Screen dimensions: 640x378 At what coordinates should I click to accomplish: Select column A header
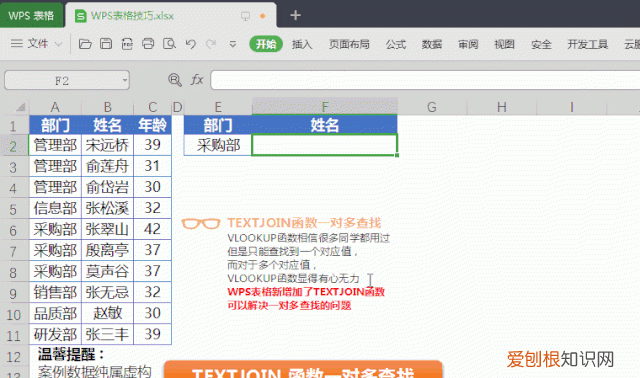pos(55,107)
